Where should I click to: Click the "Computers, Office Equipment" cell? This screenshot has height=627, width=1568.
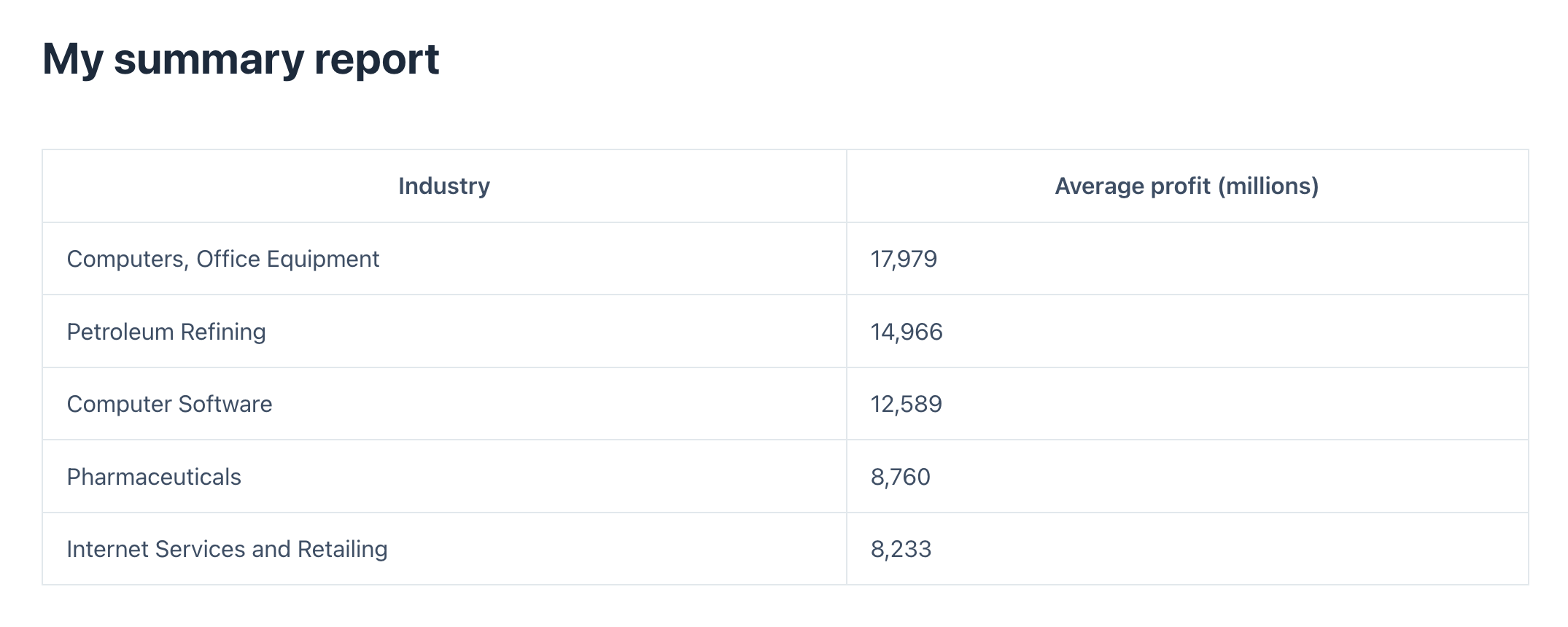(x=222, y=259)
